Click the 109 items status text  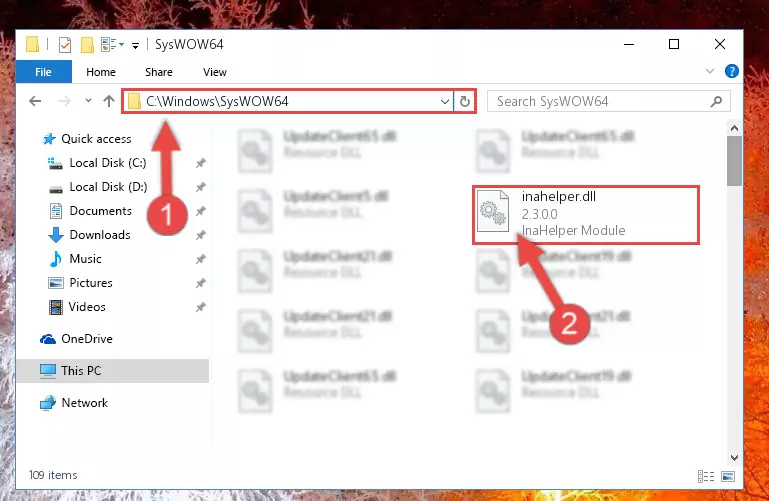pyautogui.click(x=53, y=475)
